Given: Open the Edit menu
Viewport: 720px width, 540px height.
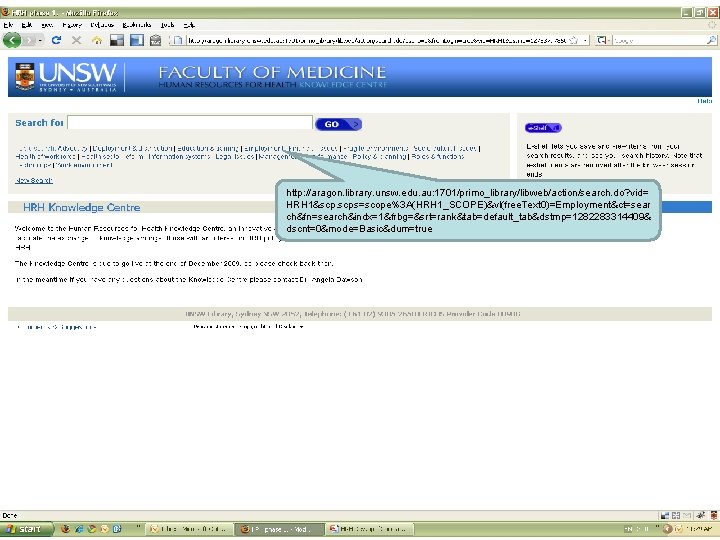Looking at the screenshot, I should click(27, 25).
